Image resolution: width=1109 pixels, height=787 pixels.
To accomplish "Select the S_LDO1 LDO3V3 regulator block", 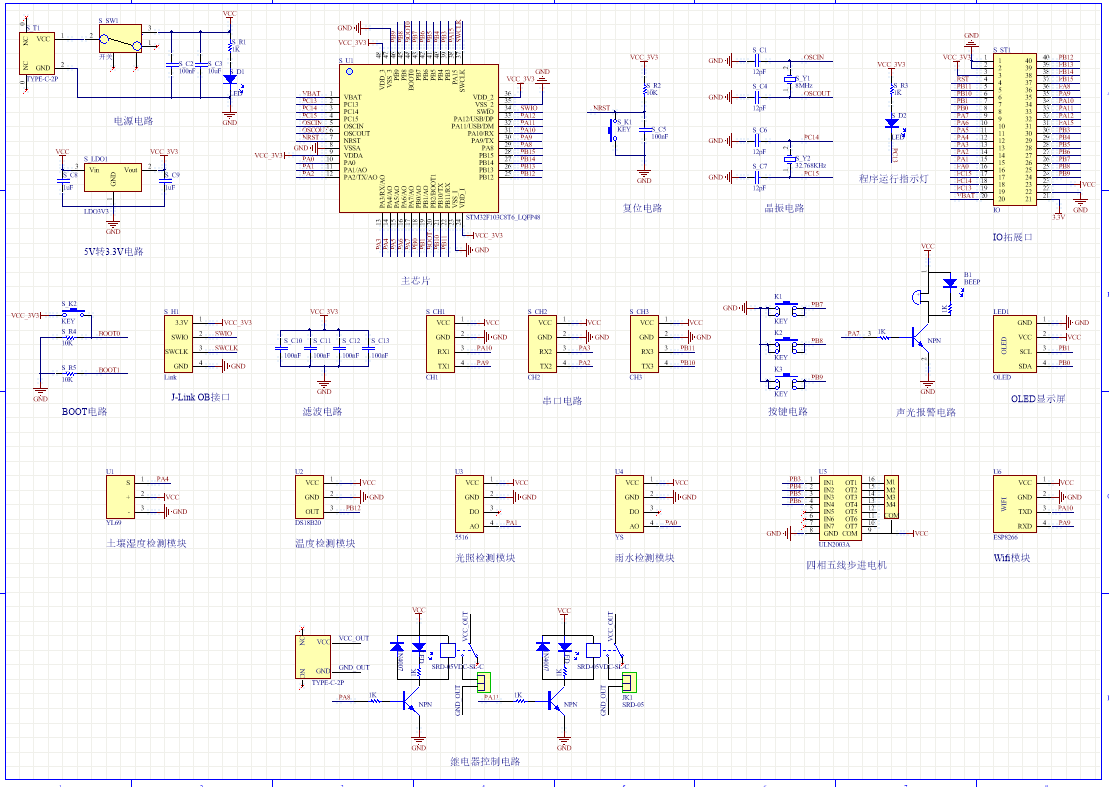I will tap(112, 178).
